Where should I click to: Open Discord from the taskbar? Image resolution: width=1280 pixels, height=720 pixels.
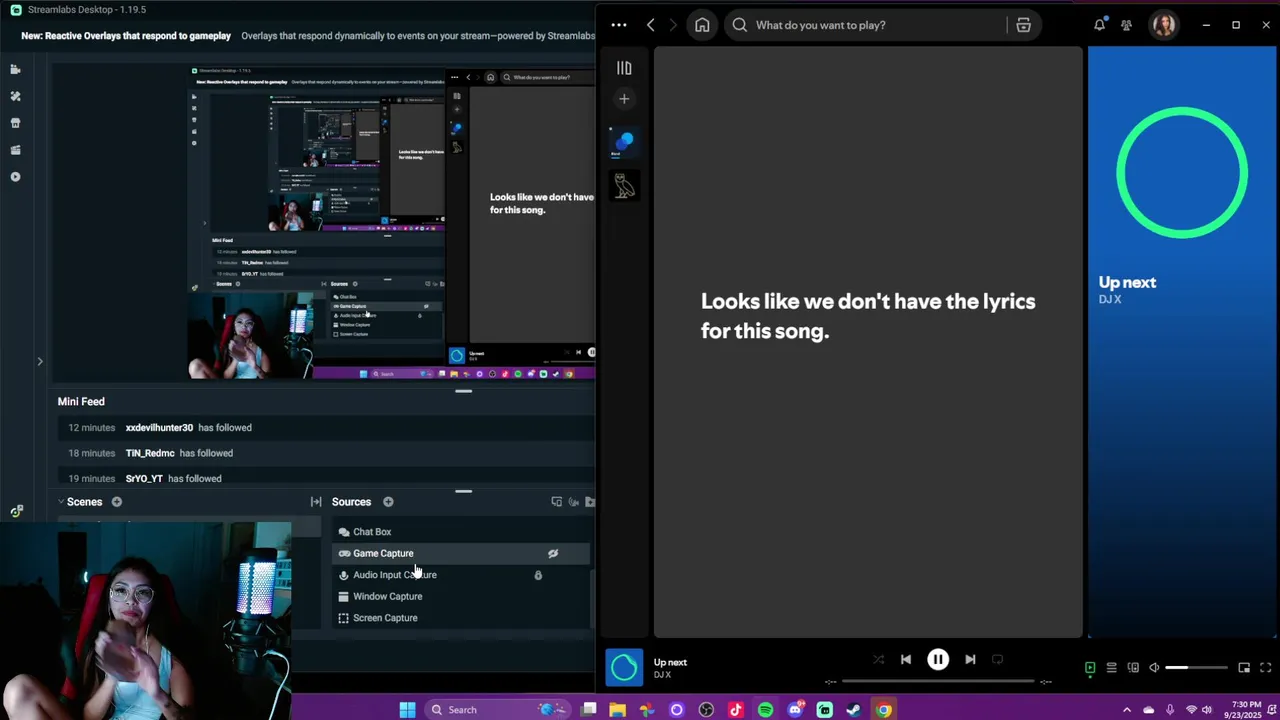795,710
